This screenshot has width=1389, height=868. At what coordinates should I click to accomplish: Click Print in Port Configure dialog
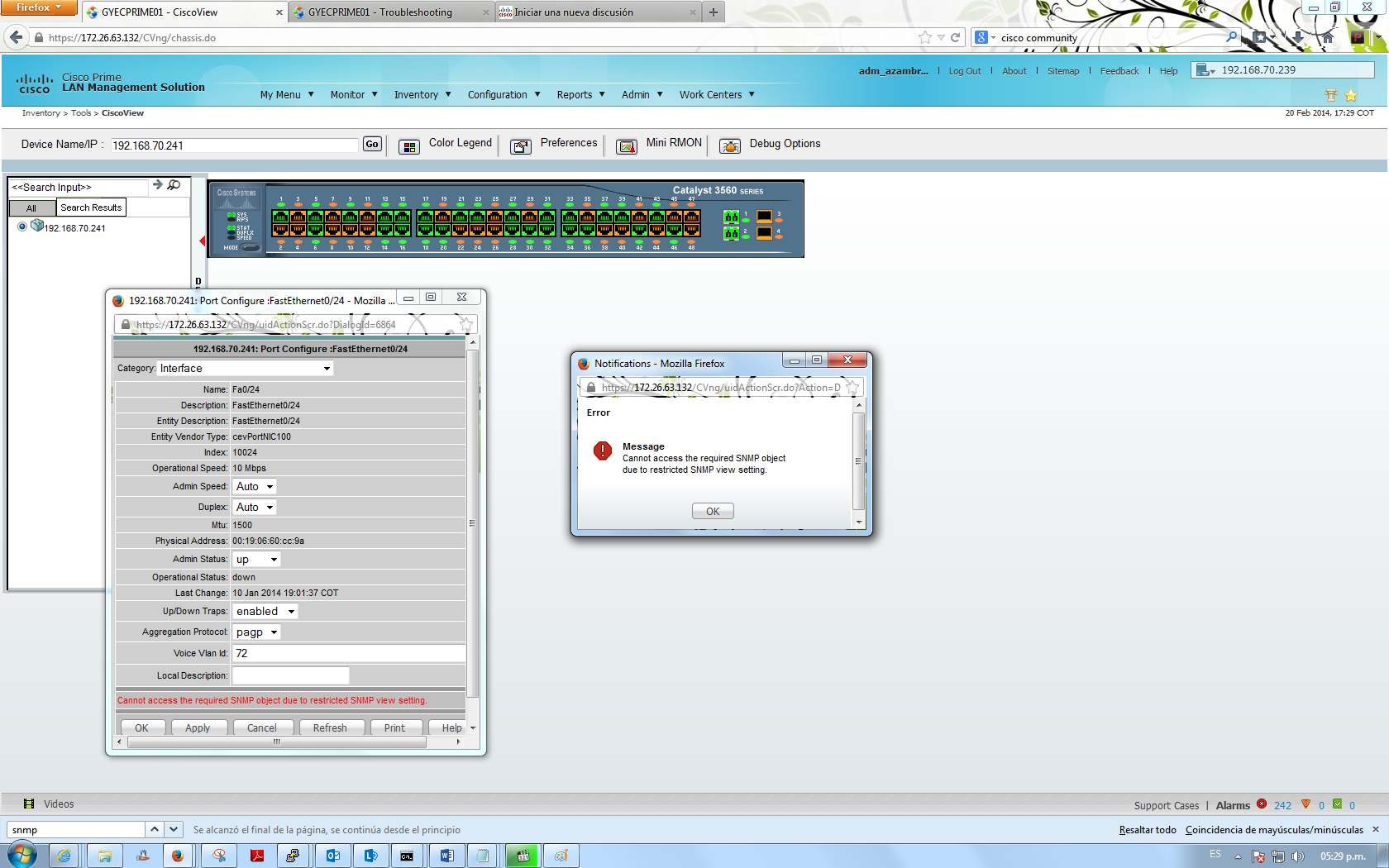coord(394,728)
